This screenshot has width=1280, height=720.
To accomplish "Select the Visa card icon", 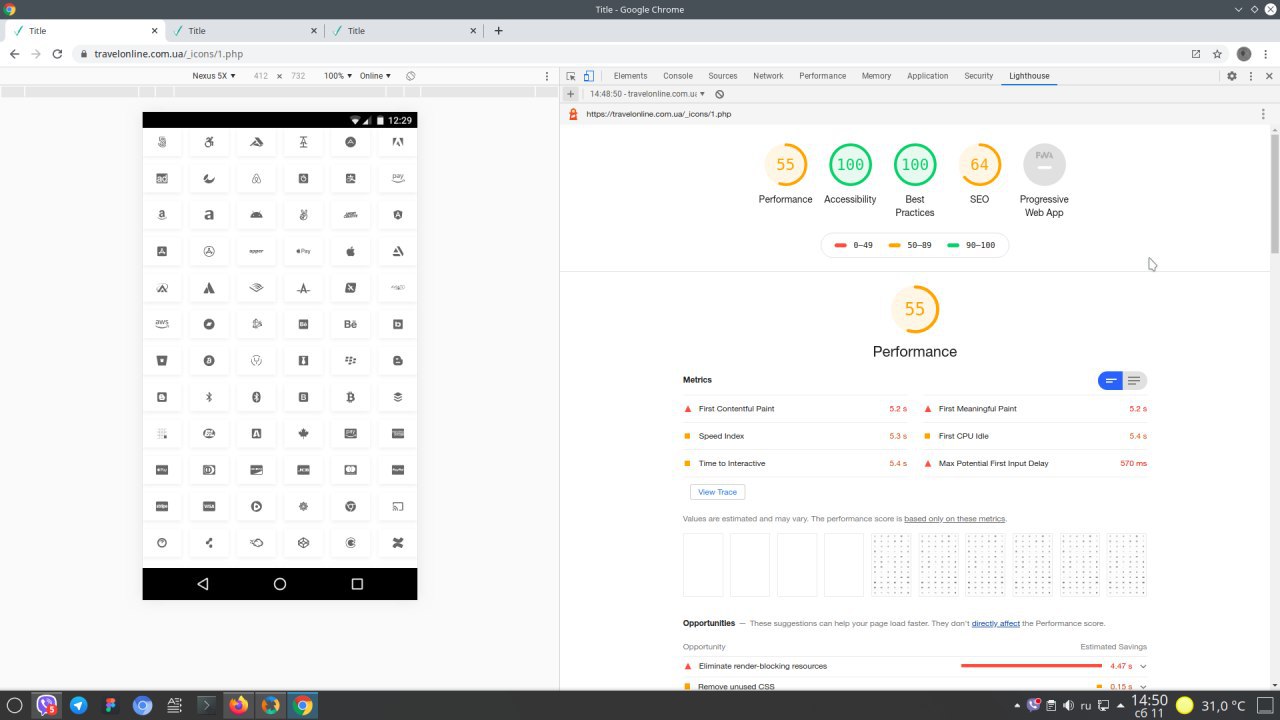I will [209, 506].
